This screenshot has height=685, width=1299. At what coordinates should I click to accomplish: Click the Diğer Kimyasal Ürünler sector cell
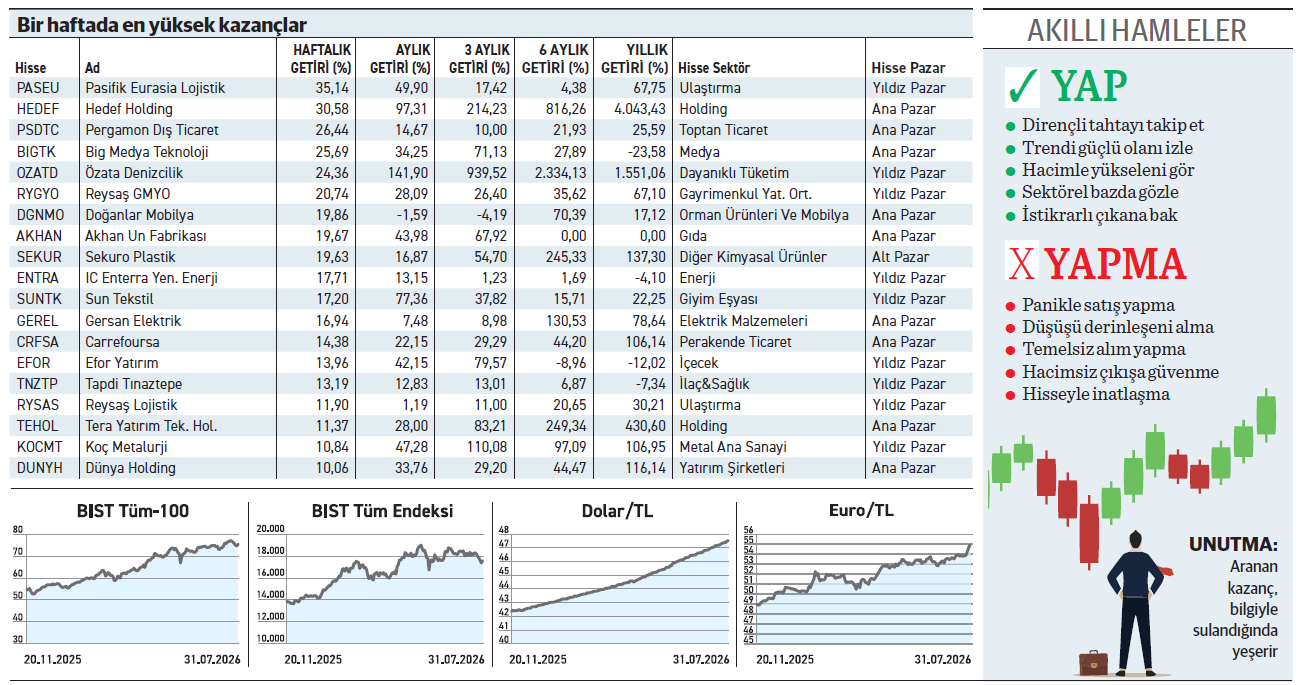[x=753, y=257]
